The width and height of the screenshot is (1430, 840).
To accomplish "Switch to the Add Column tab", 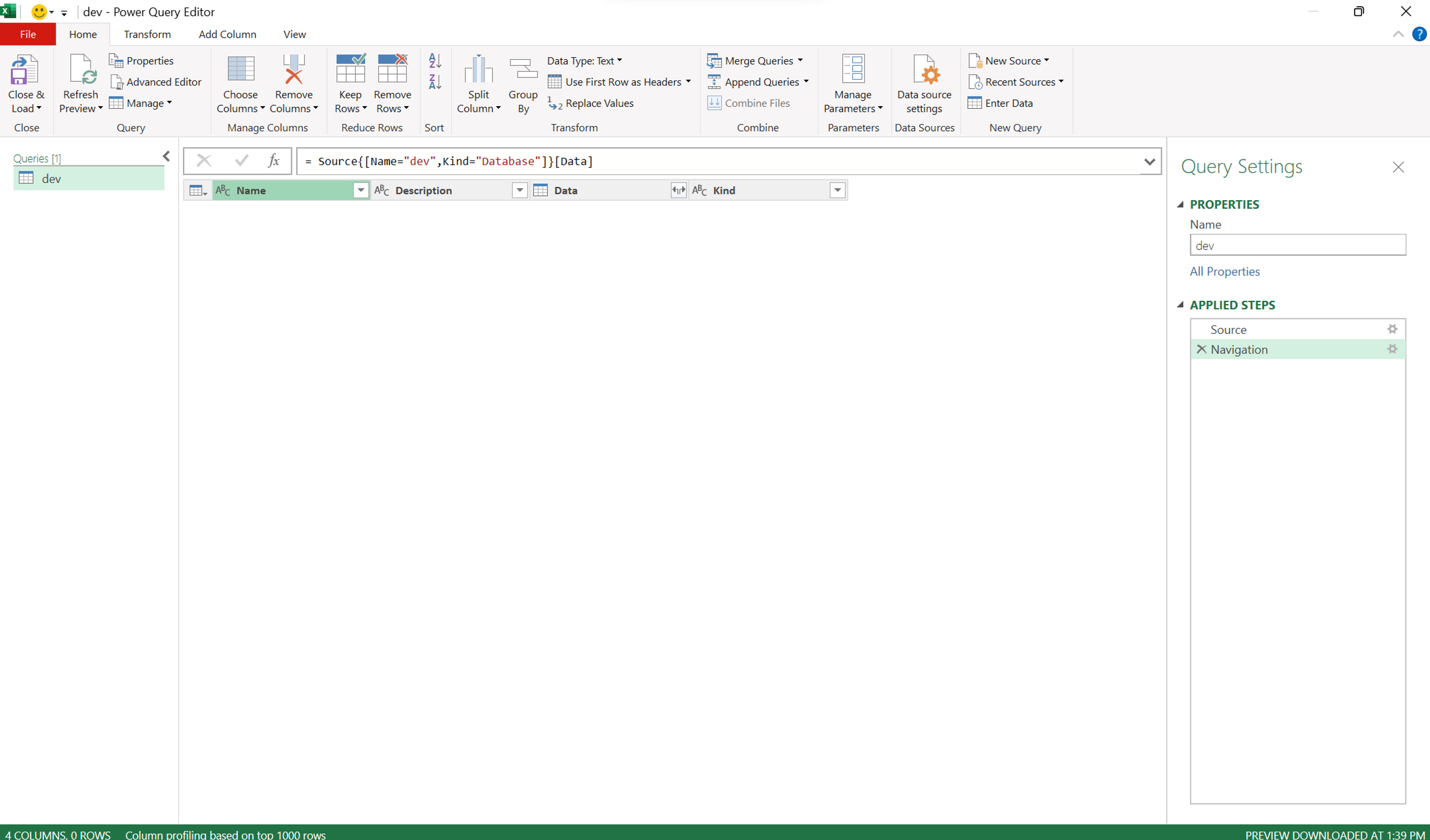I will (227, 34).
